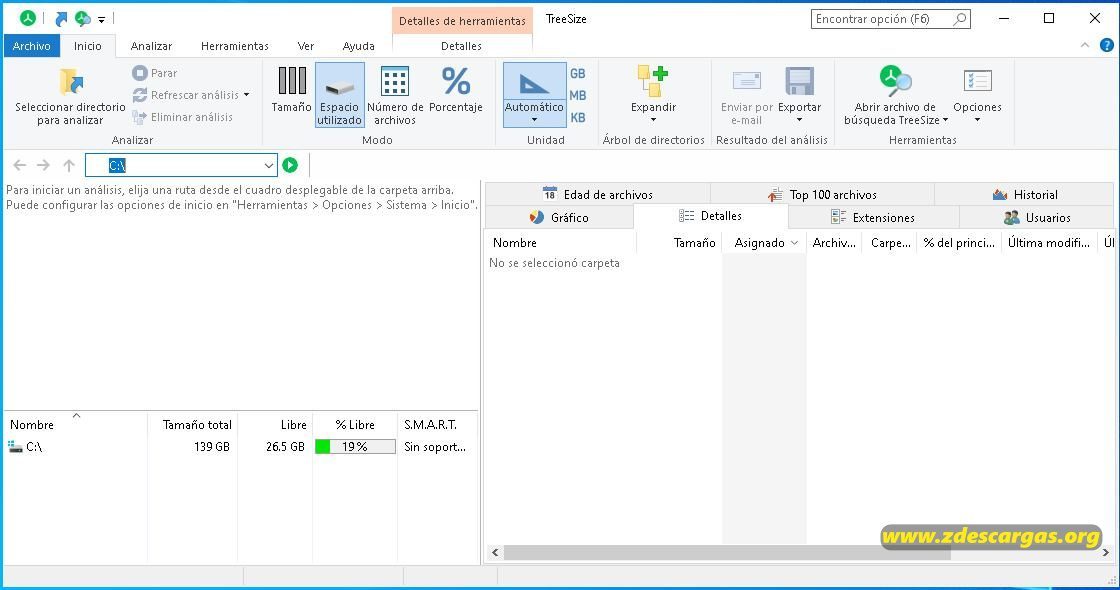The width and height of the screenshot is (1120, 590).
Task: Open the Archivo menu
Action: pyautogui.click(x=31, y=46)
